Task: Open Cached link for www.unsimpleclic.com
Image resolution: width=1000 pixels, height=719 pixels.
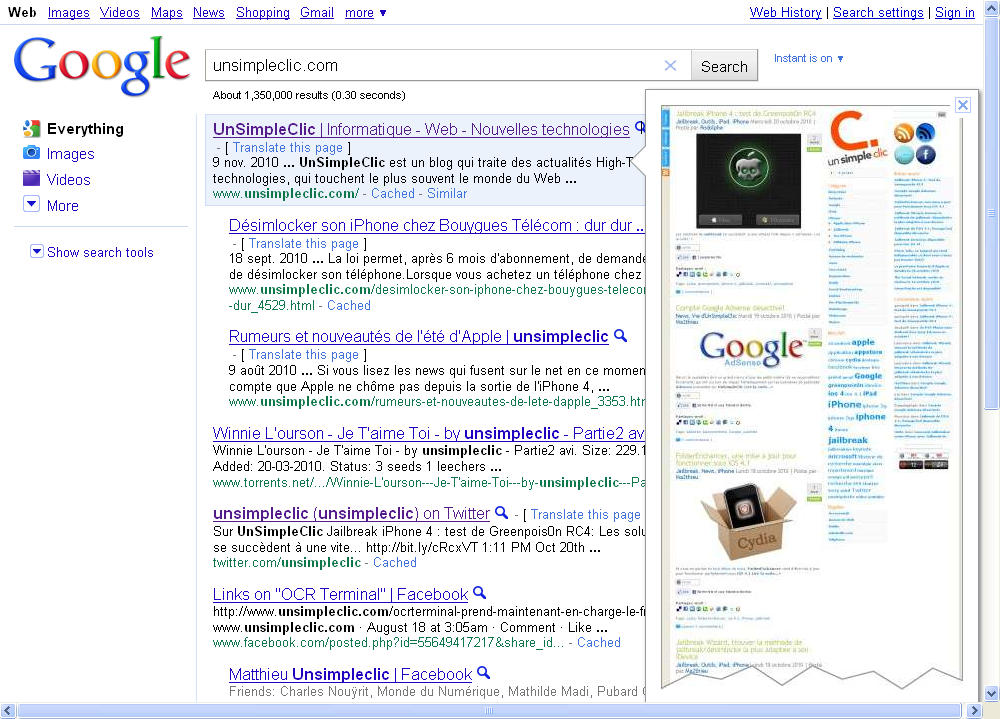Action: click(x=393, y=193)
